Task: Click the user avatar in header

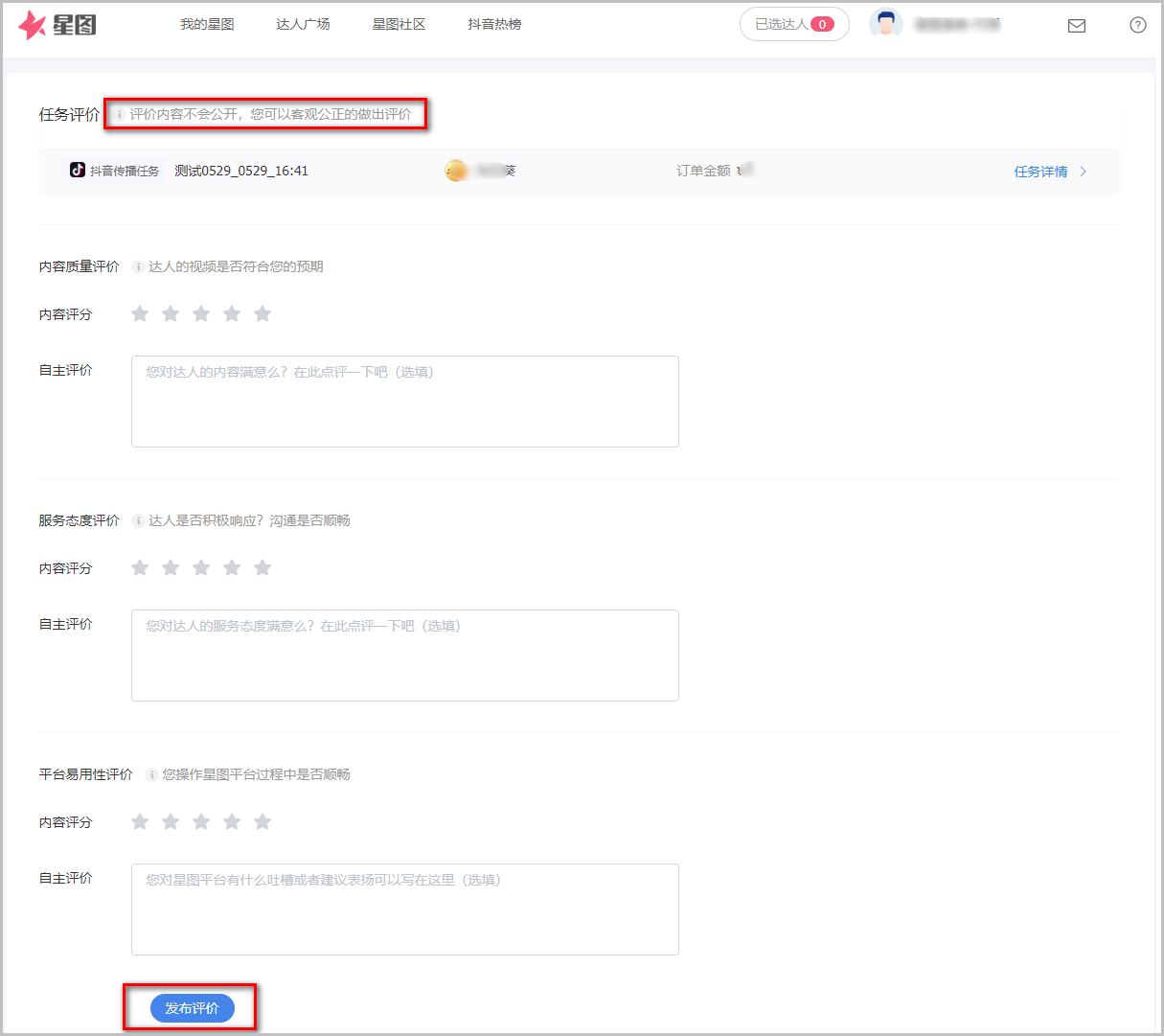Action: pos(885,25)
